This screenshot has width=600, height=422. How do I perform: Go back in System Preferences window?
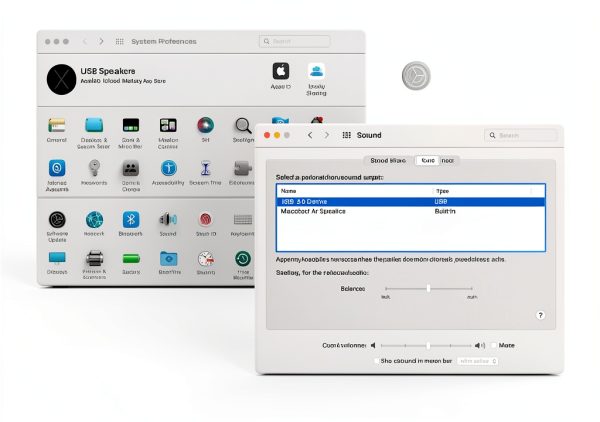pyautogui.click(x=85, y=41)
